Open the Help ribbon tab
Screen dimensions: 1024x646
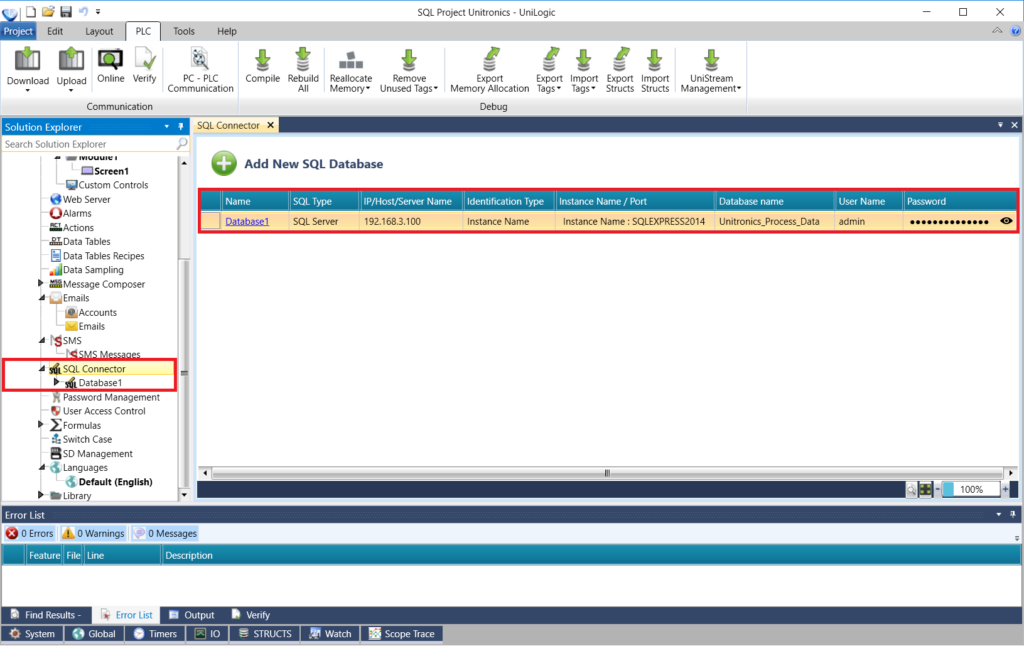point(227,31)
